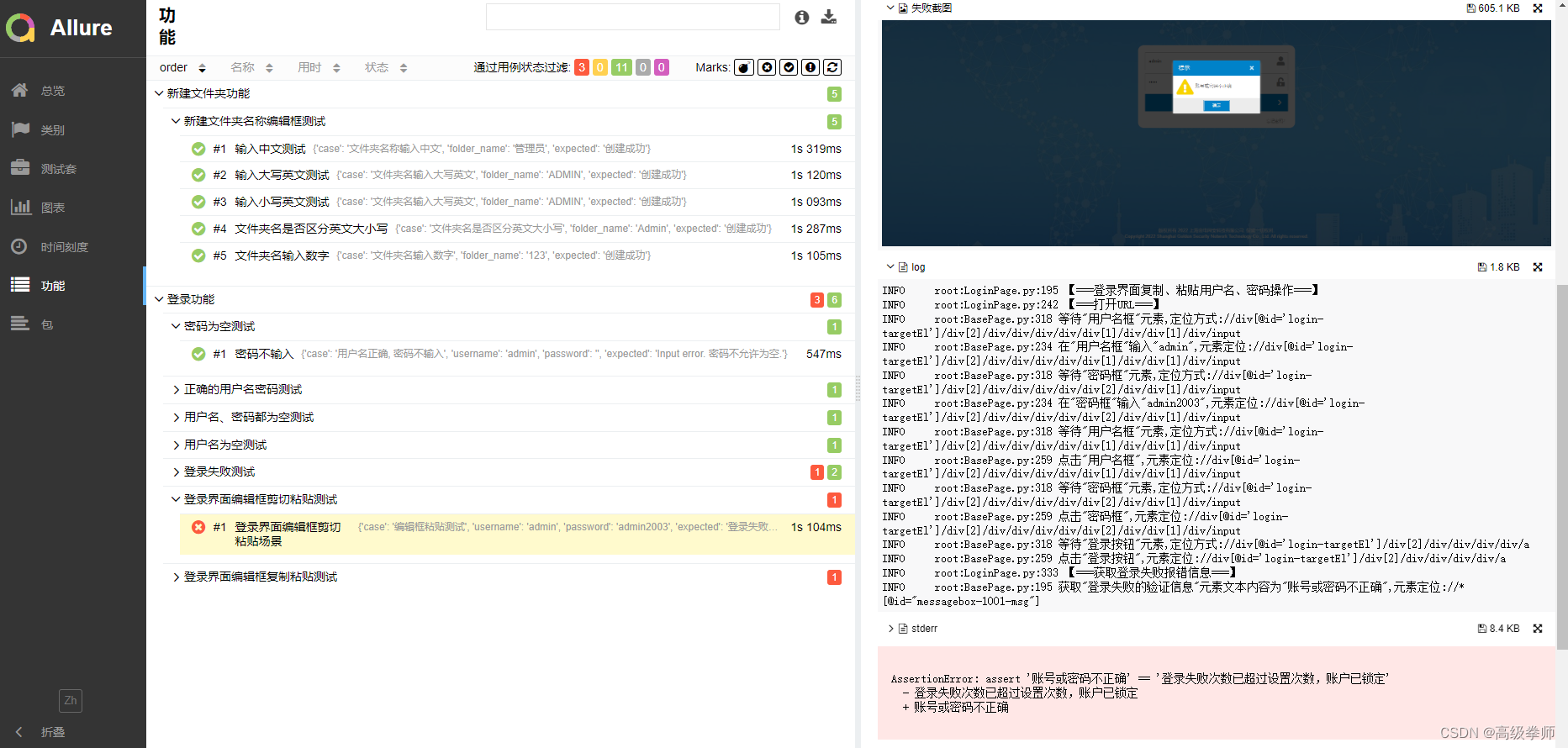Toggle the new-passed checkmark mark filter

click(x=789, y=67)
